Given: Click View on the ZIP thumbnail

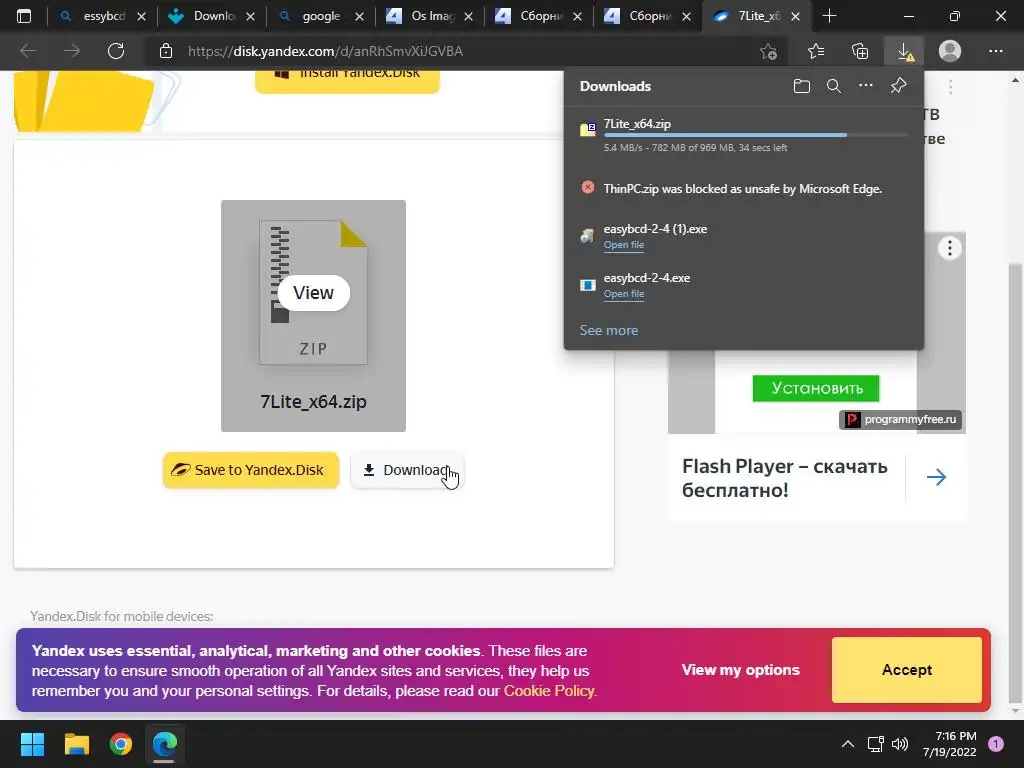Looking at the screenshot, I should (313, 293).
